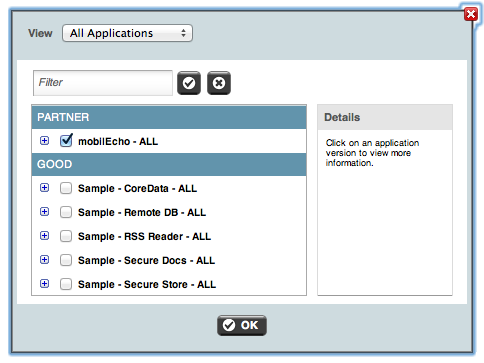Expand Sample - Secure Store - ALL versions
The height and width of the screenshot is (363, 484).
44,284
